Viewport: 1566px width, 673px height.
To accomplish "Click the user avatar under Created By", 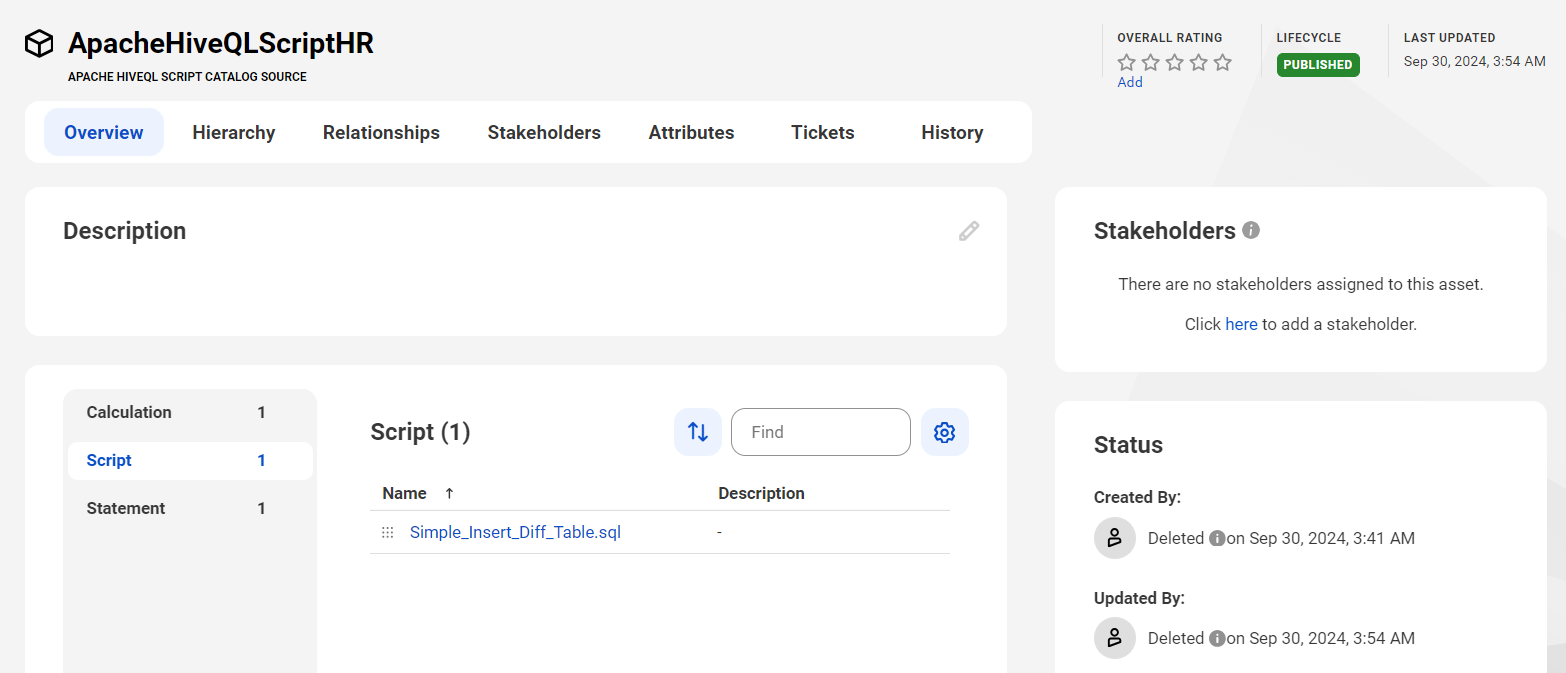I will coord(1115,538).
